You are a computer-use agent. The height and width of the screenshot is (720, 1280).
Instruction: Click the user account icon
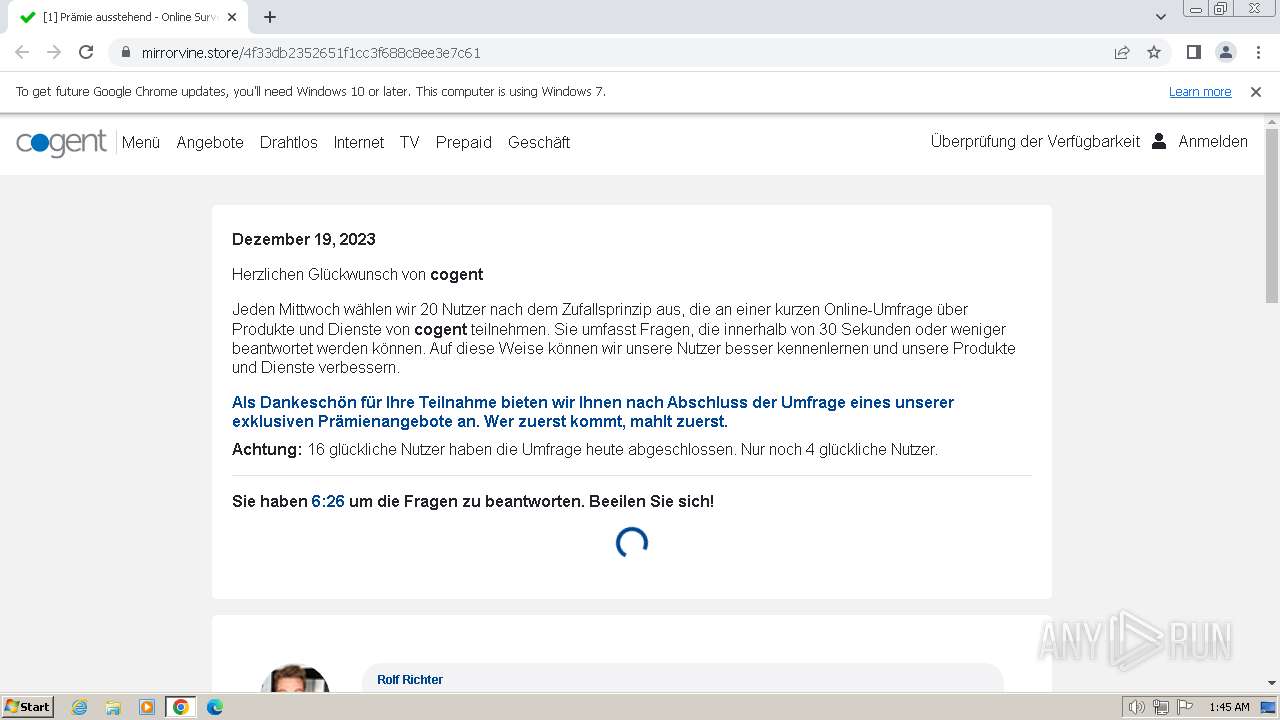[1159, 141]
